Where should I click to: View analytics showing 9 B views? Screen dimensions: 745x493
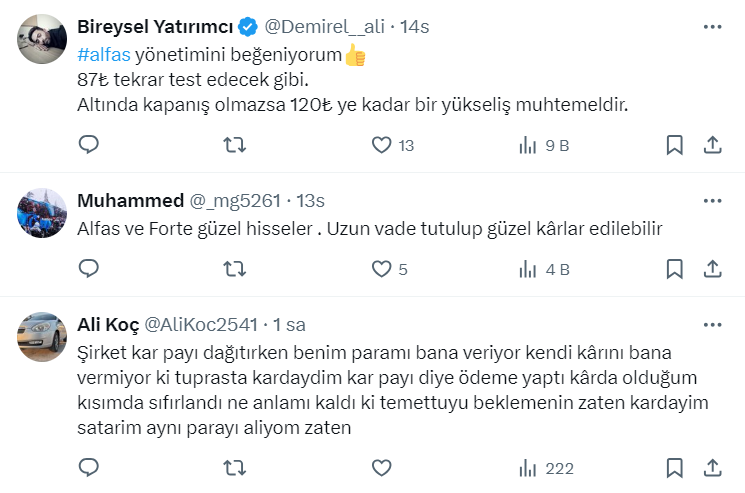tap(527, 146)
